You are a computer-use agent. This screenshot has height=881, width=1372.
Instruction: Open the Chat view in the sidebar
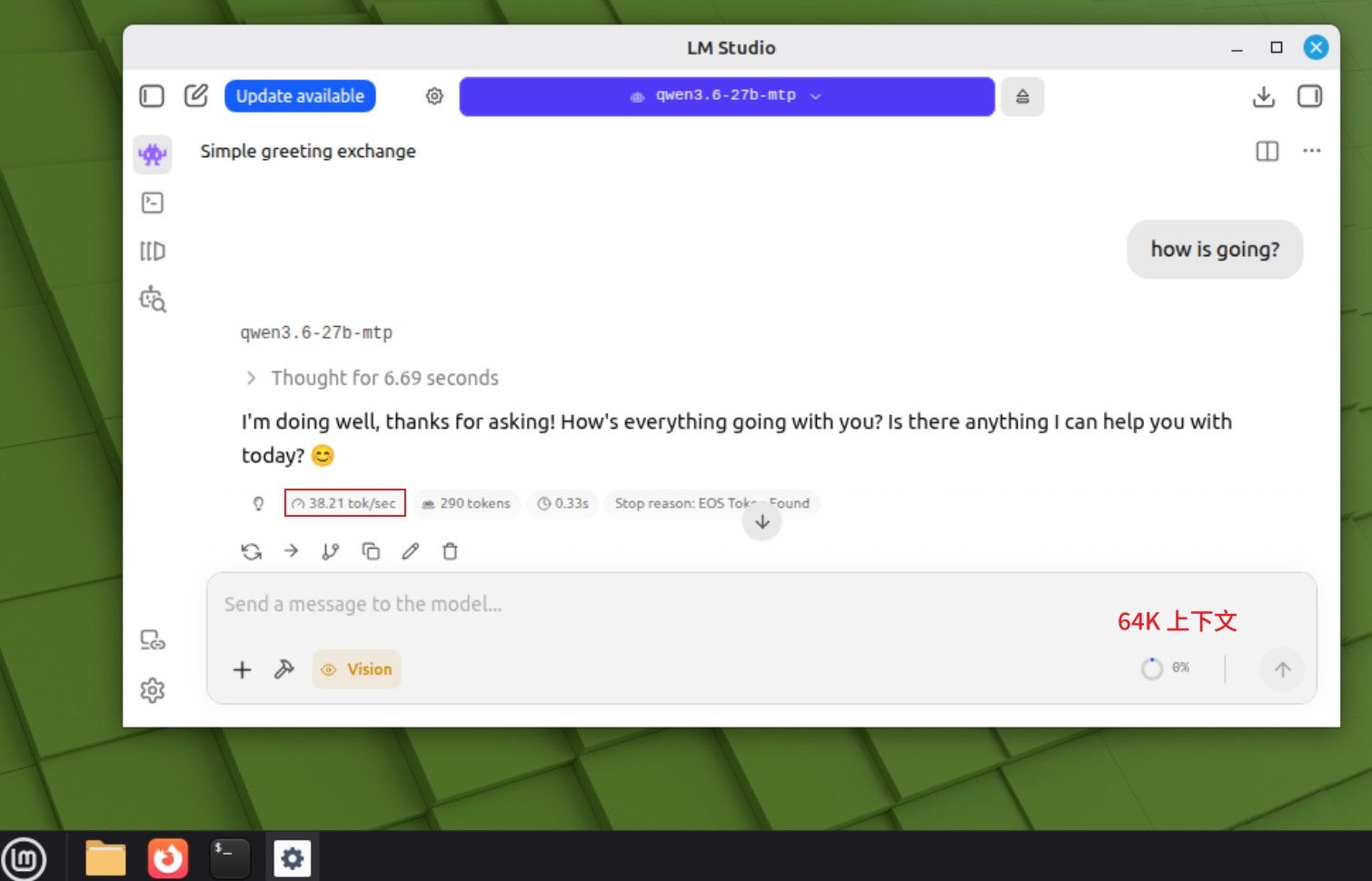[x=153, y=155]
